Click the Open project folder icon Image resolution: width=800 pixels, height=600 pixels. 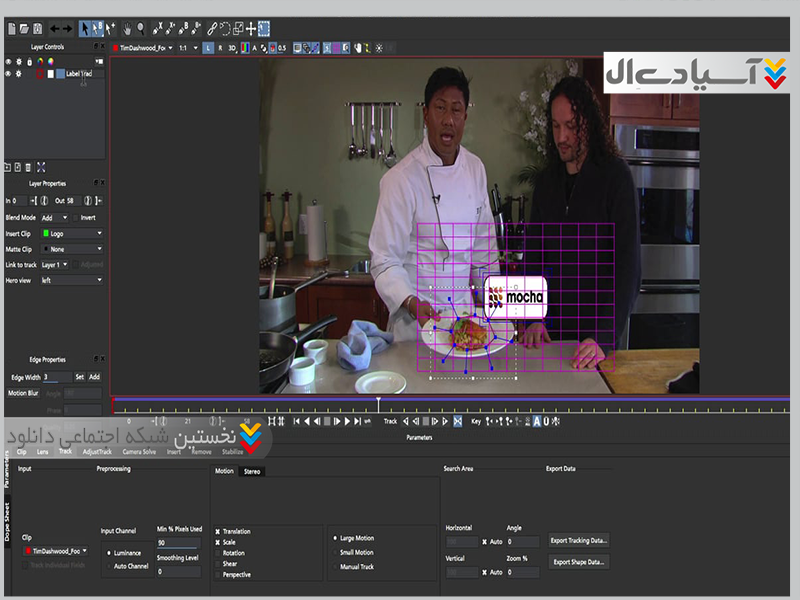click(x=23, y=29)
